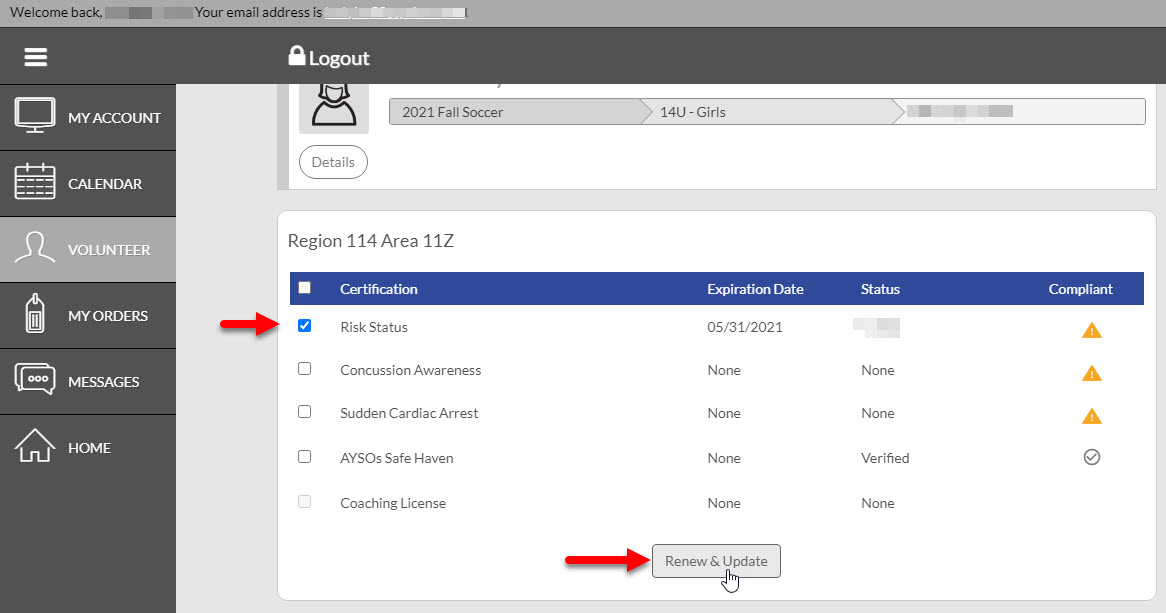
Task: Click the Certification column header
Action: pos(379,289)
